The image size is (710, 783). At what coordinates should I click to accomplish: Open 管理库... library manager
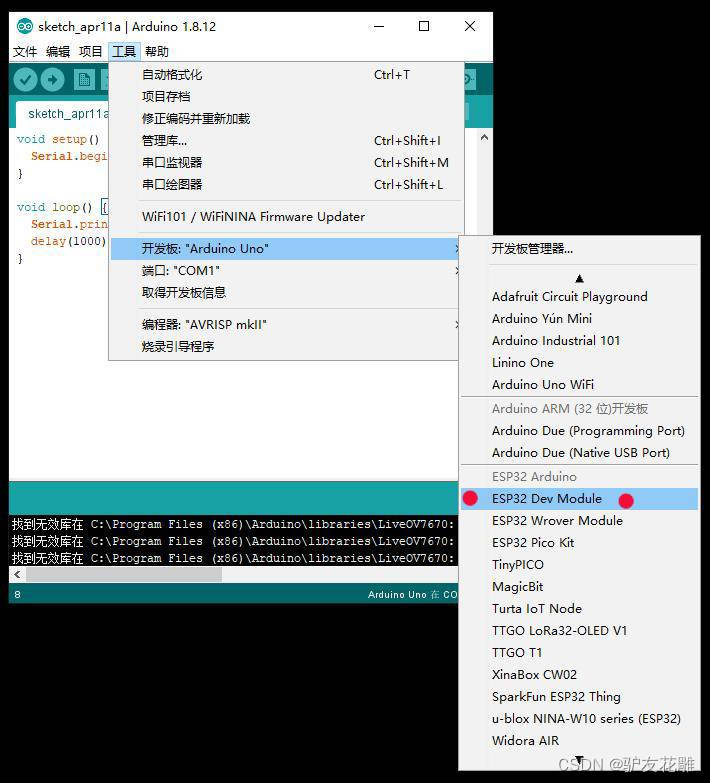(286, 141)
